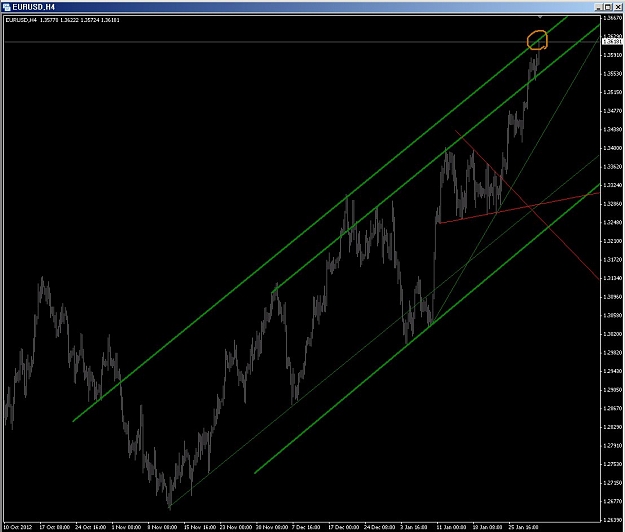This screenshot has height=532, width=625.
Task: Click the 3 Jan 16:00 time label
Action: point(414,527)
